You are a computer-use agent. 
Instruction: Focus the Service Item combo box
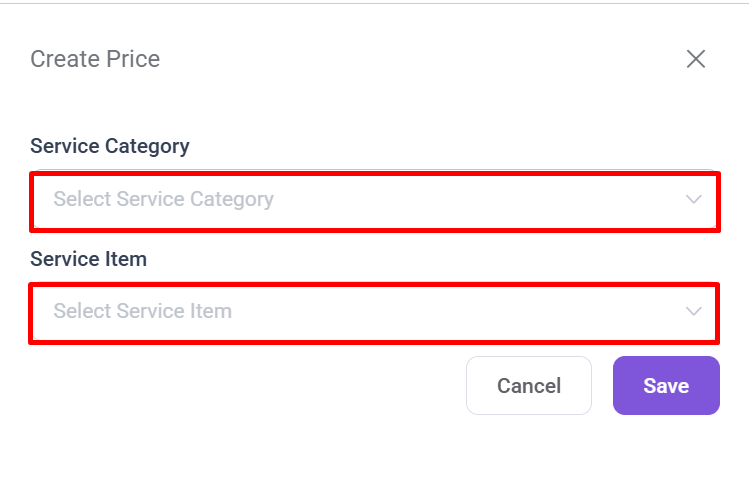(374, 312)
